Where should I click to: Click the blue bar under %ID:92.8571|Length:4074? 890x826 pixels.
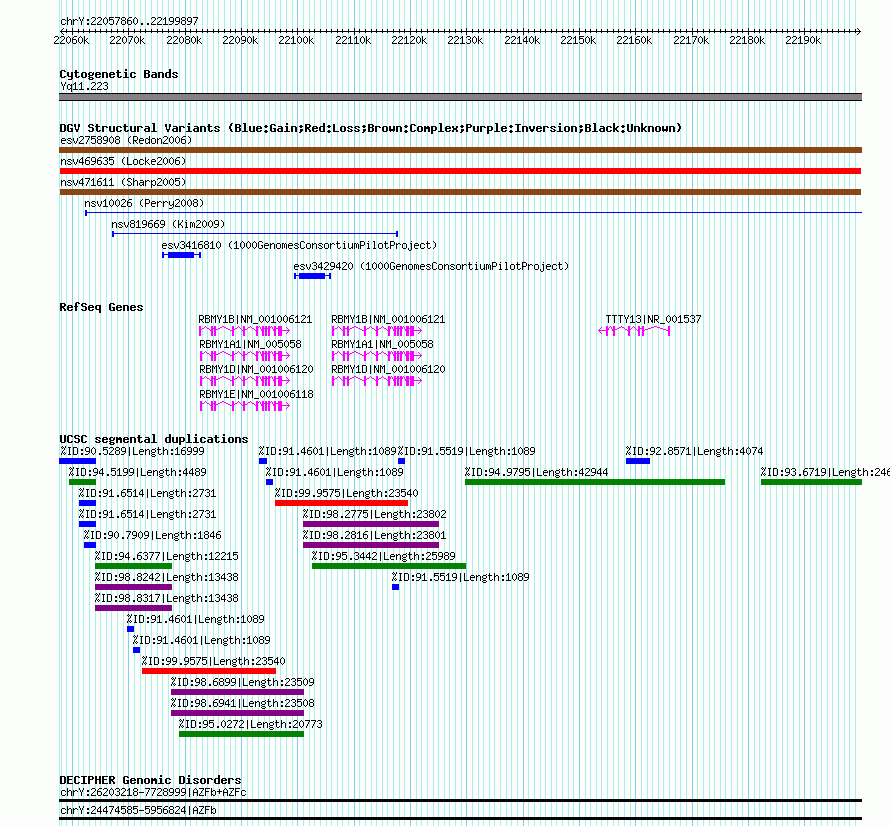pyautogui.click(x=638, y=461)
